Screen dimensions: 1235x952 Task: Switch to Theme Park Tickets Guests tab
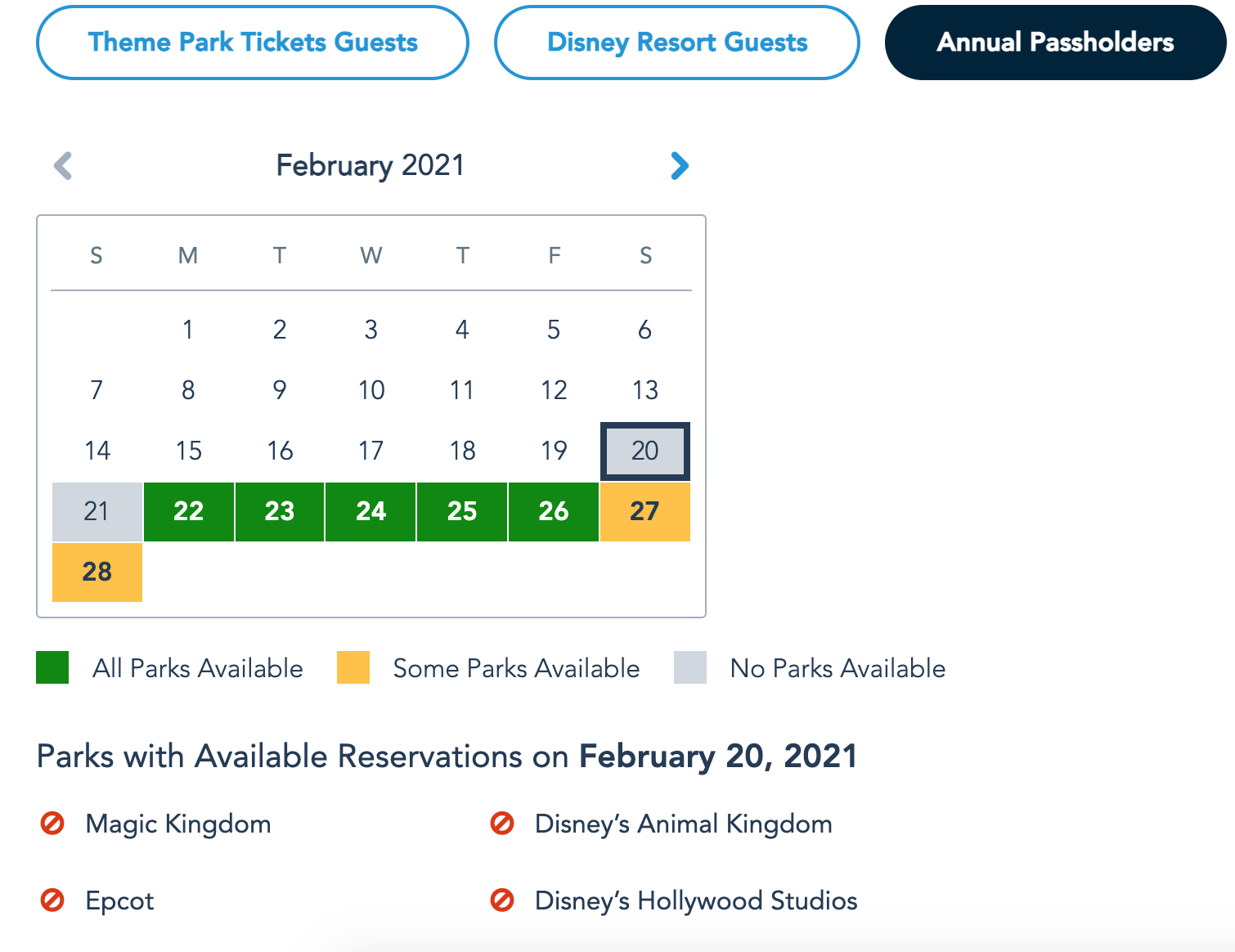click(253, 43)
